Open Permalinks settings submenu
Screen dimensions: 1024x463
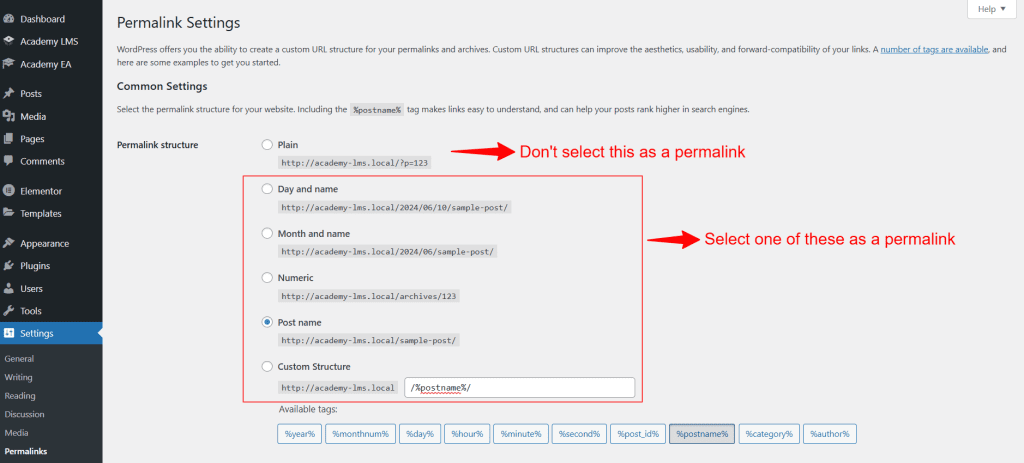(25, 451)
